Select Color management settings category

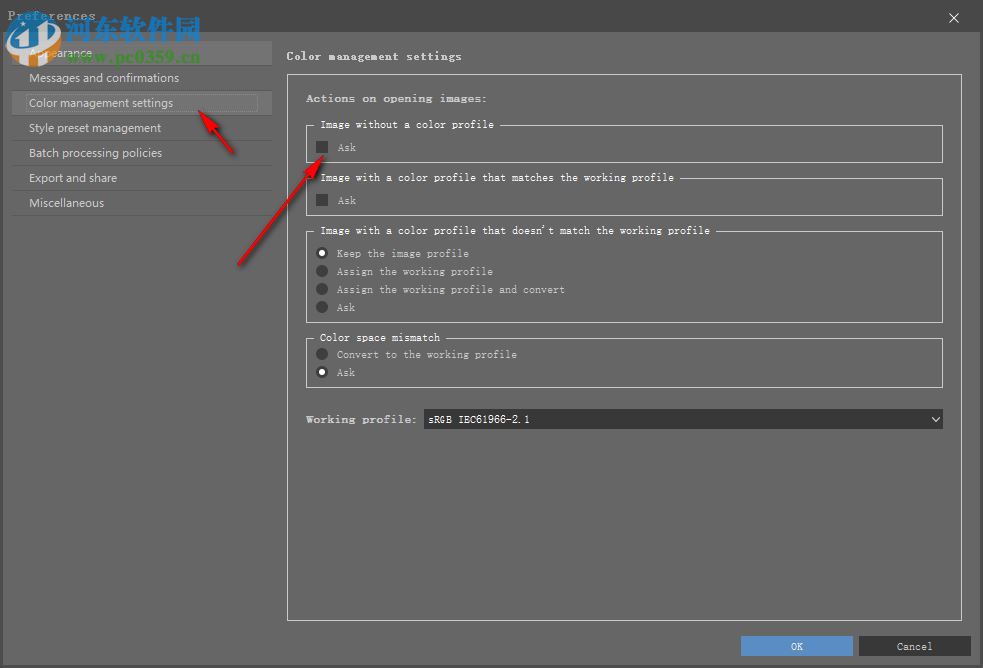142,103
